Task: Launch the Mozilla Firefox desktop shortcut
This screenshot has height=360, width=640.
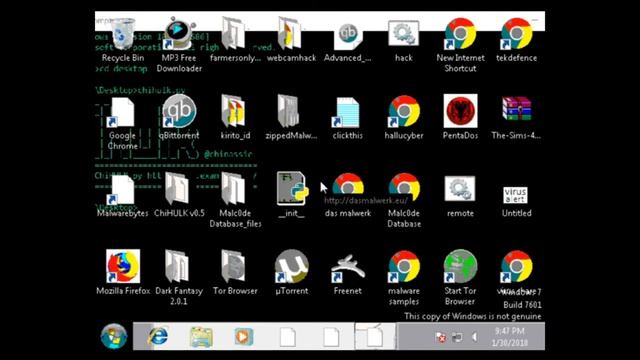Action: tap(123, 266)
